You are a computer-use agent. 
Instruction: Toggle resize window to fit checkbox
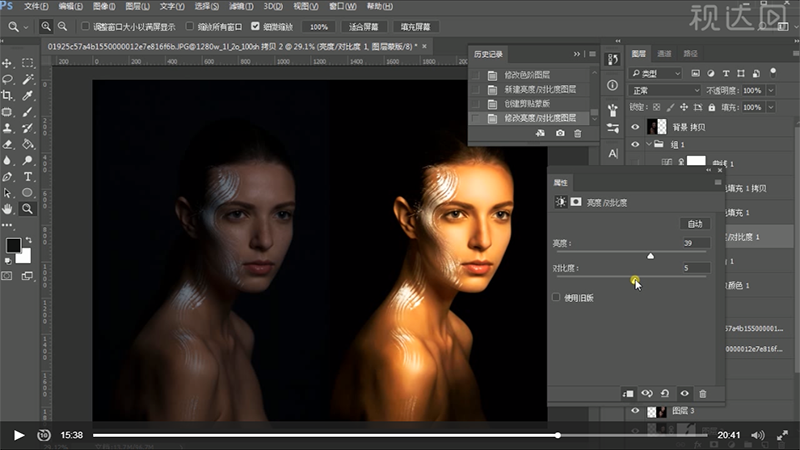85,26
